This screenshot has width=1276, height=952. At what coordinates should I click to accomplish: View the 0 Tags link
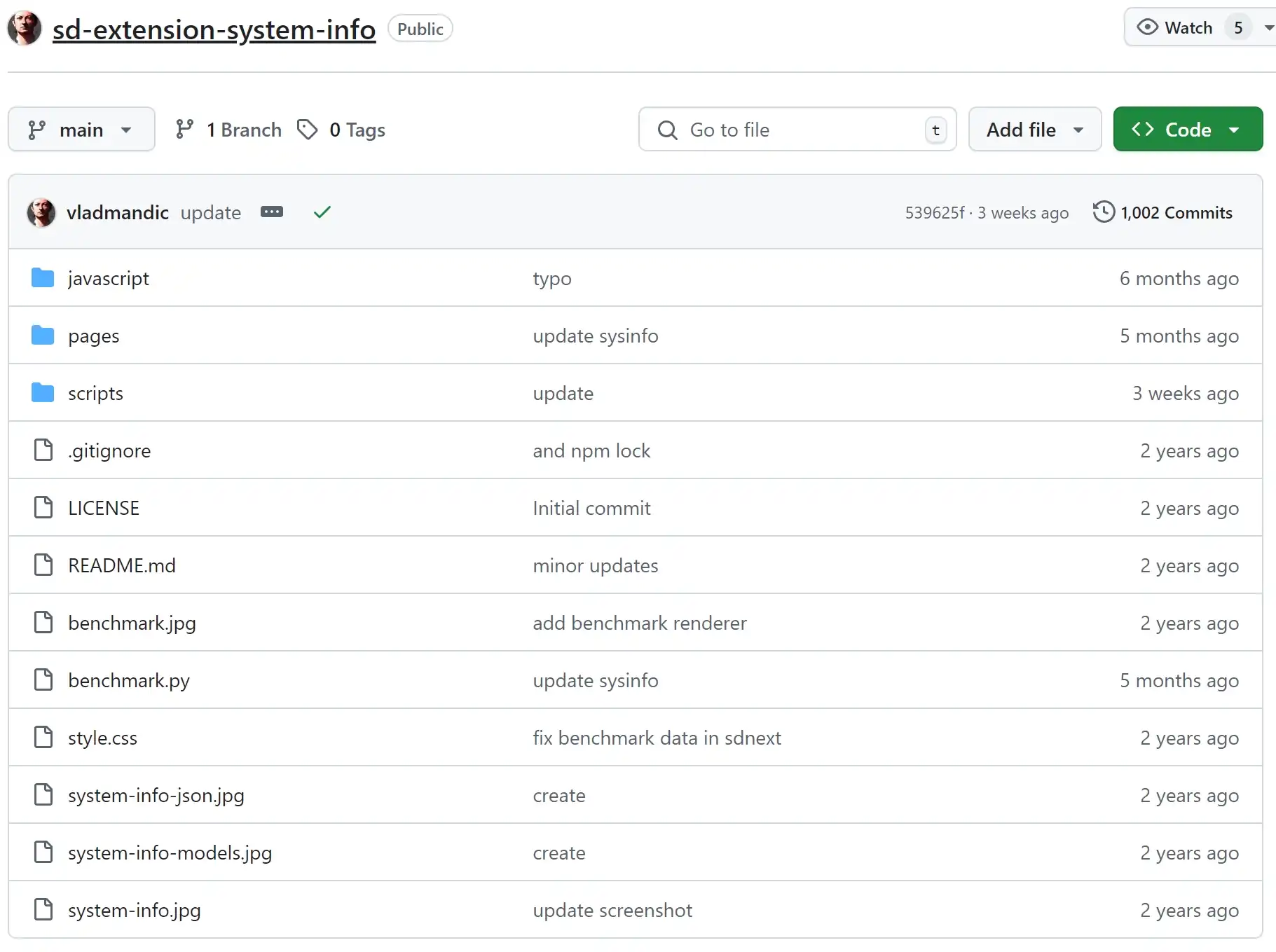coord(341,130)
